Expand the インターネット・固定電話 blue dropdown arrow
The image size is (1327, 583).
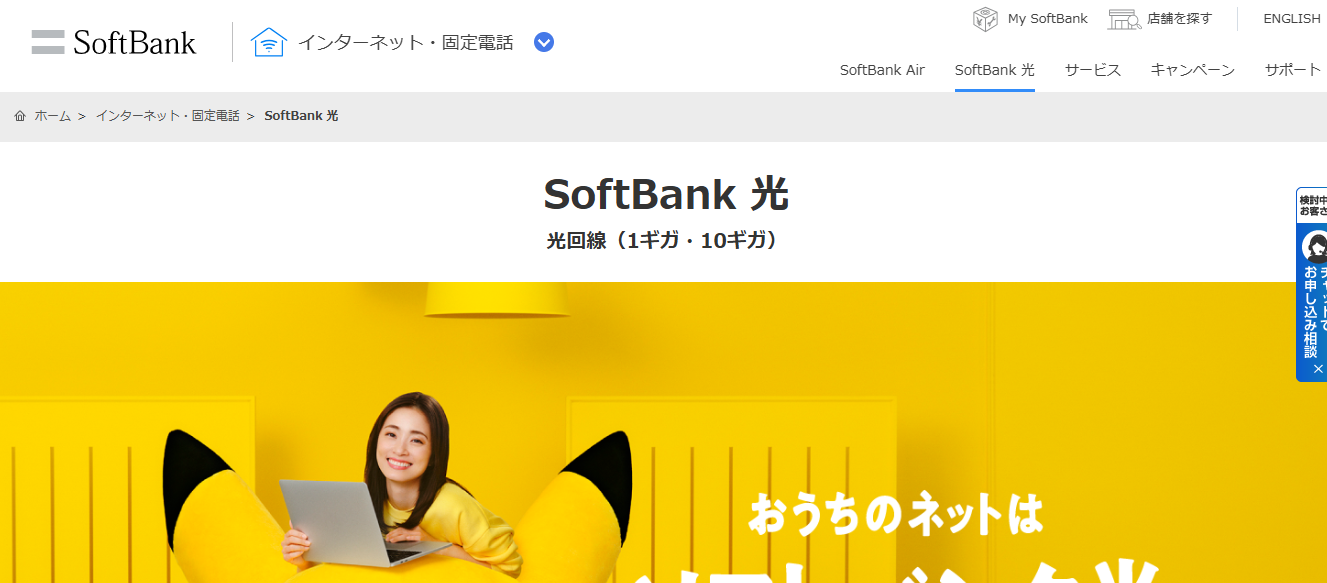(544, 42)
